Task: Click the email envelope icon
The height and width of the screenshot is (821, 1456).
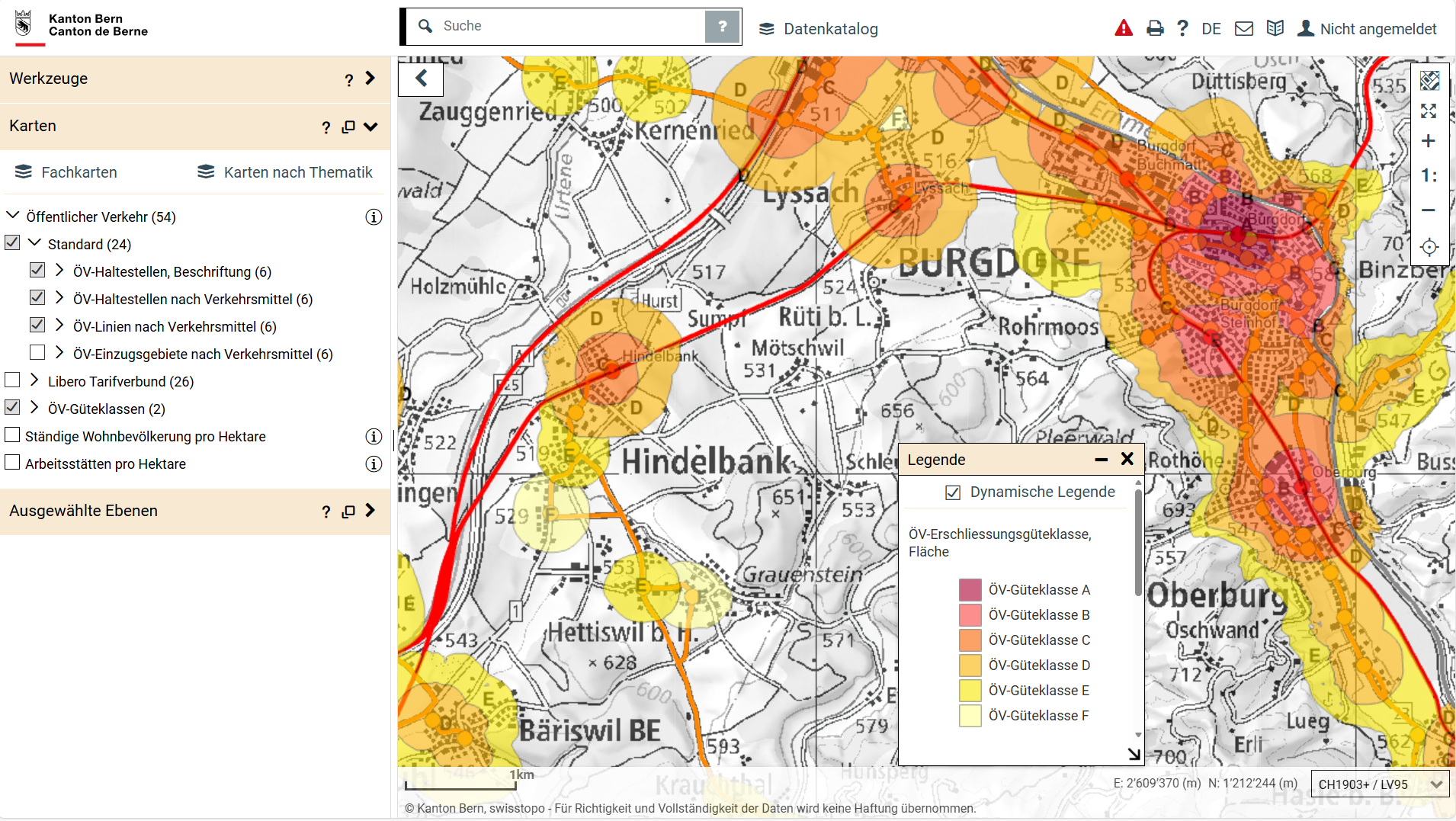Action: [x=1243, y=29]
